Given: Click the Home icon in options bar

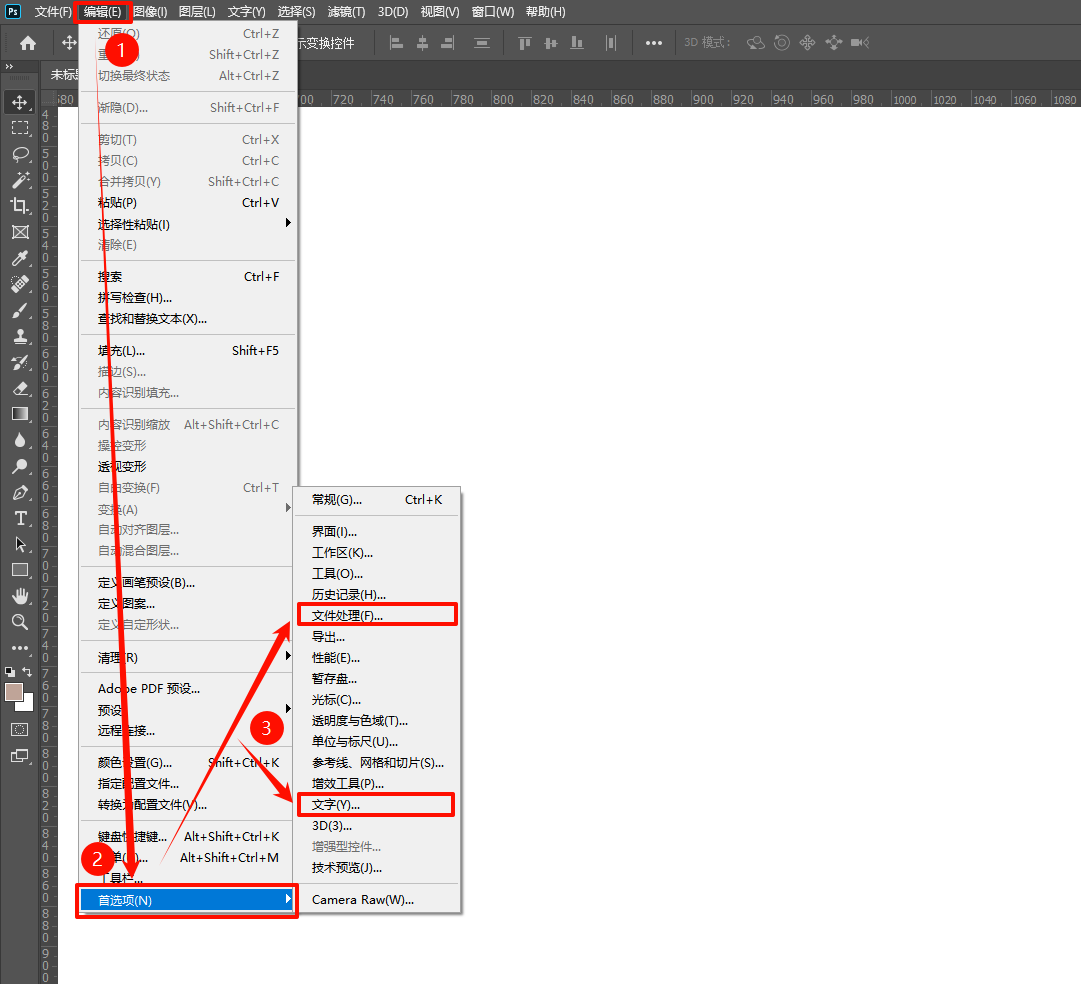Looking at the screenshot, I should point(28,43).
